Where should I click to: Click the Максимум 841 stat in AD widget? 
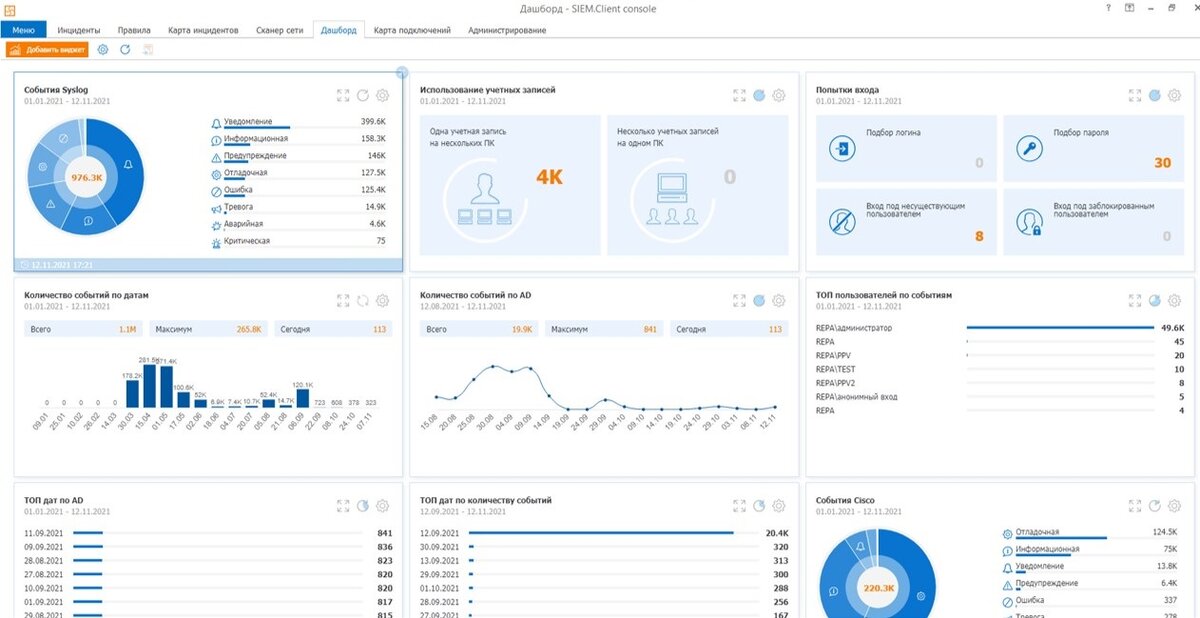pos(605,329)
